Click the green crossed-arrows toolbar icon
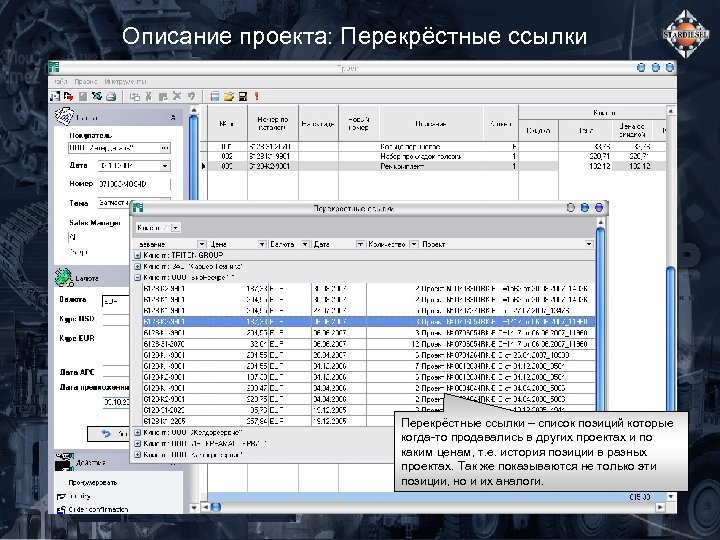720x540 pixels. coord(96,96)
